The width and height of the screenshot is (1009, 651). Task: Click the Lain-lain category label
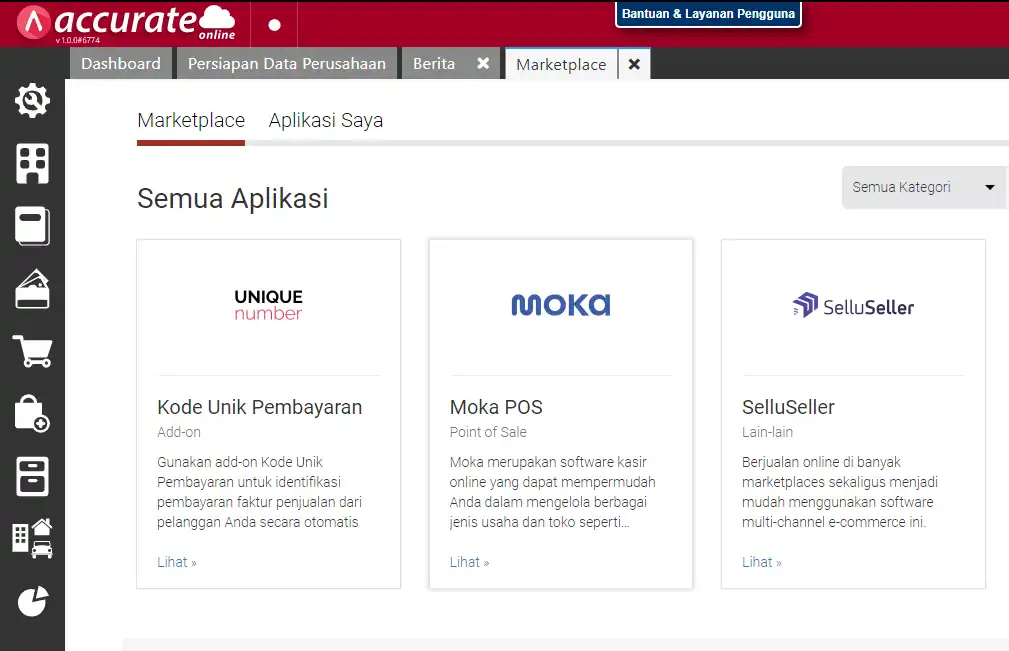(x=767, y=432)
